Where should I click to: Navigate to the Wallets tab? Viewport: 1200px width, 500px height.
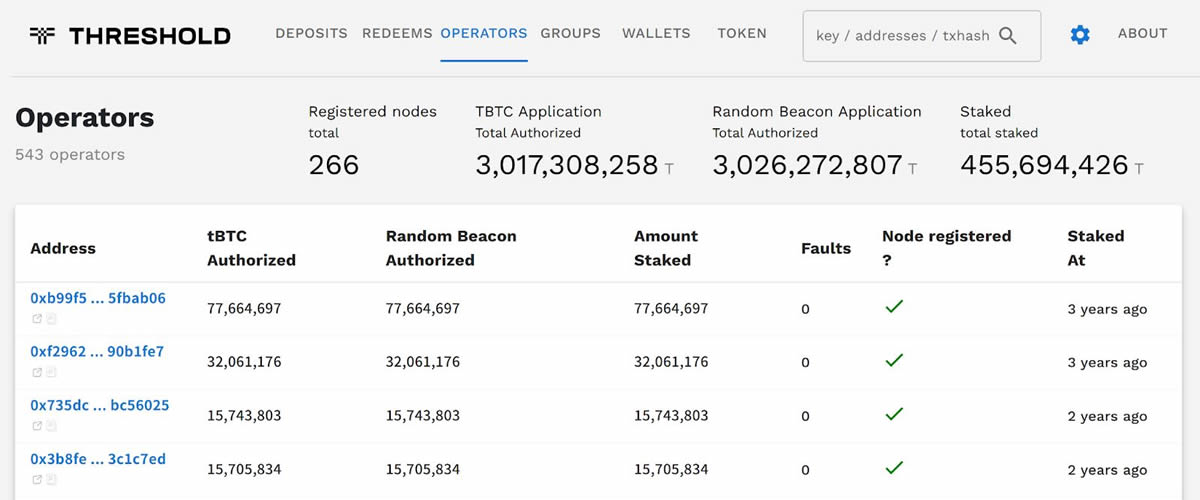tap(656, 33)
